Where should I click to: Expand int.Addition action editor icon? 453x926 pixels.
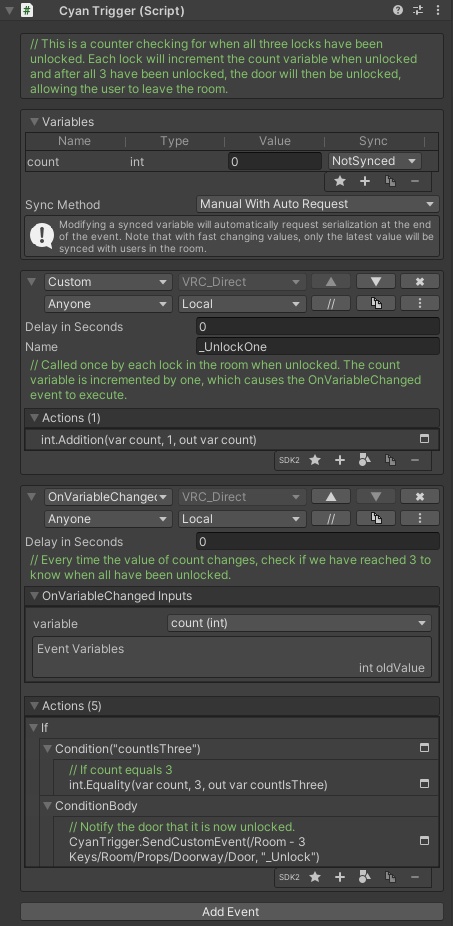point(424,439)
